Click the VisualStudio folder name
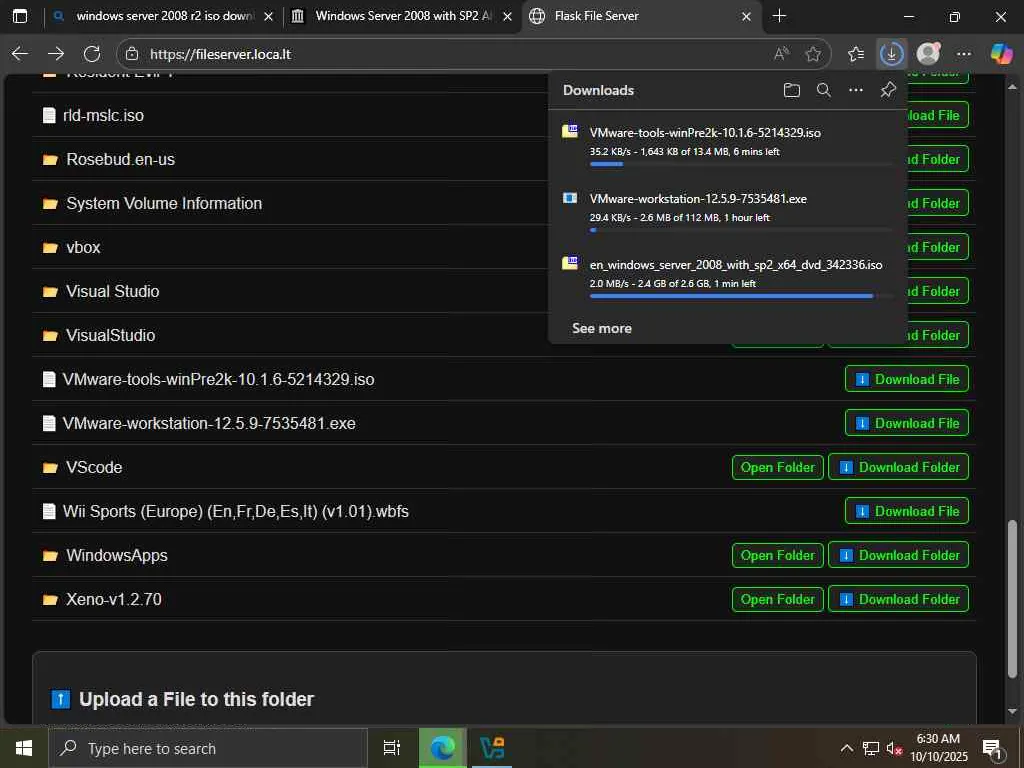Image resolution: width=1024 pixels, height=768 pixels. click(110, 336)
